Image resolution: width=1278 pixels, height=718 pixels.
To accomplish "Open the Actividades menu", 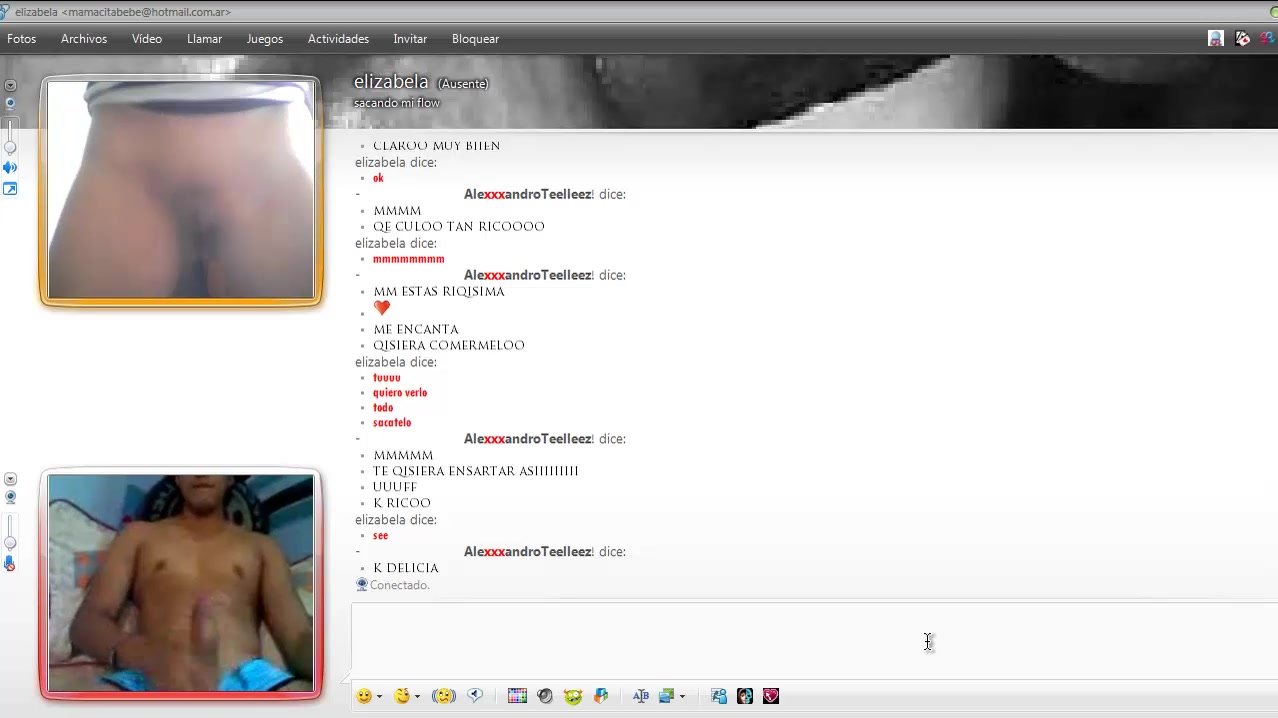I will 338,39.
